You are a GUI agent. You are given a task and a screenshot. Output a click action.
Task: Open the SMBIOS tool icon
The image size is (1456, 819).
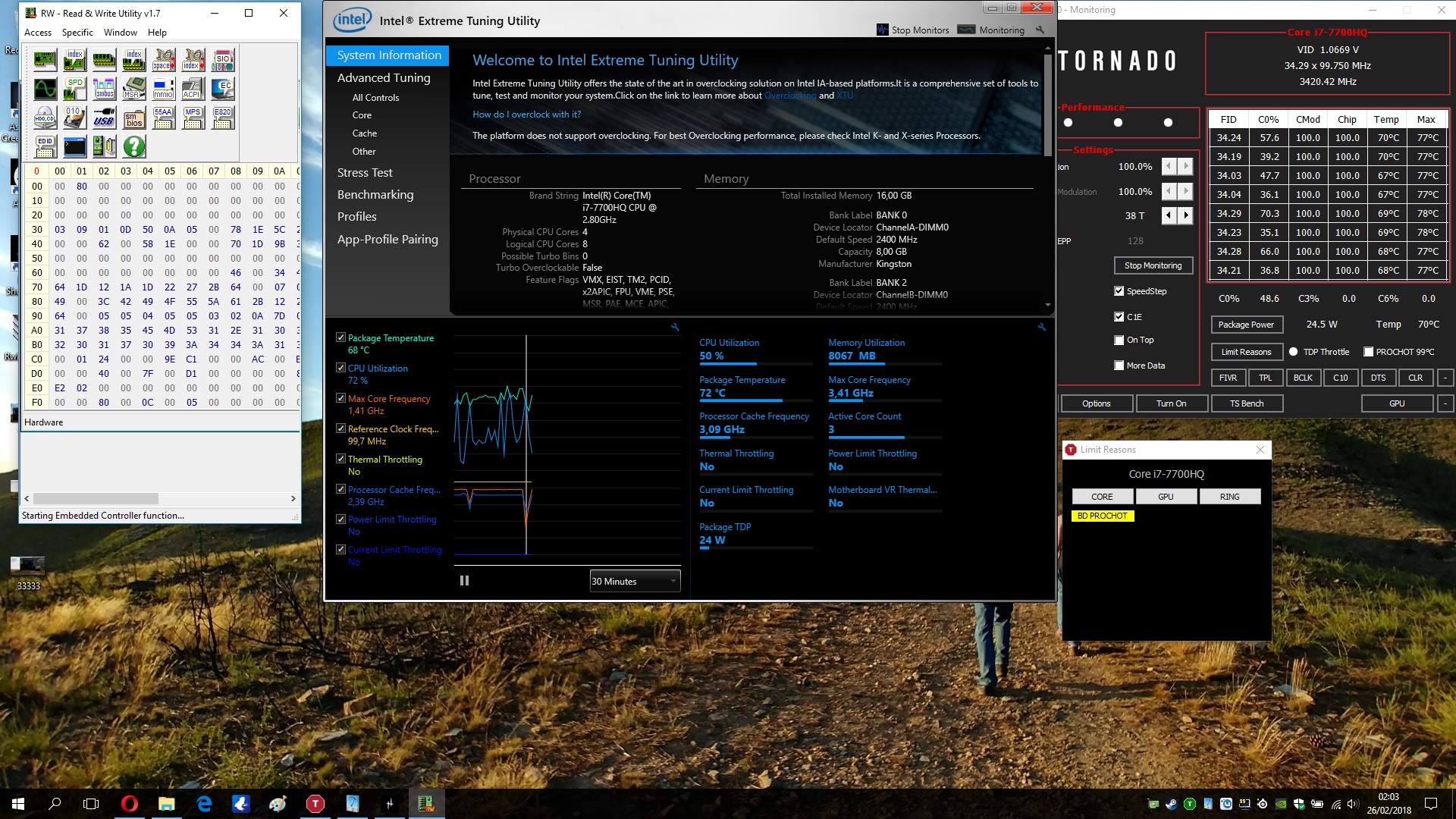[x=133, y=118]
